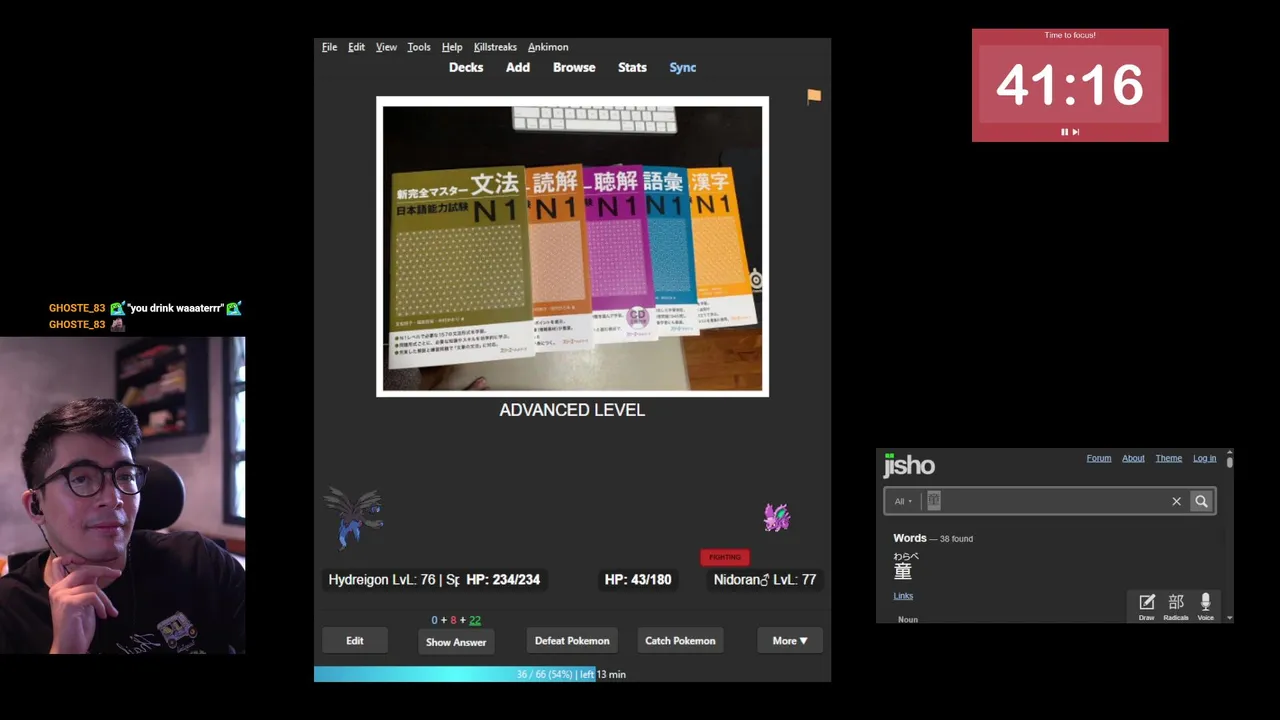Open the Help menu

click(x=452, y=47)
